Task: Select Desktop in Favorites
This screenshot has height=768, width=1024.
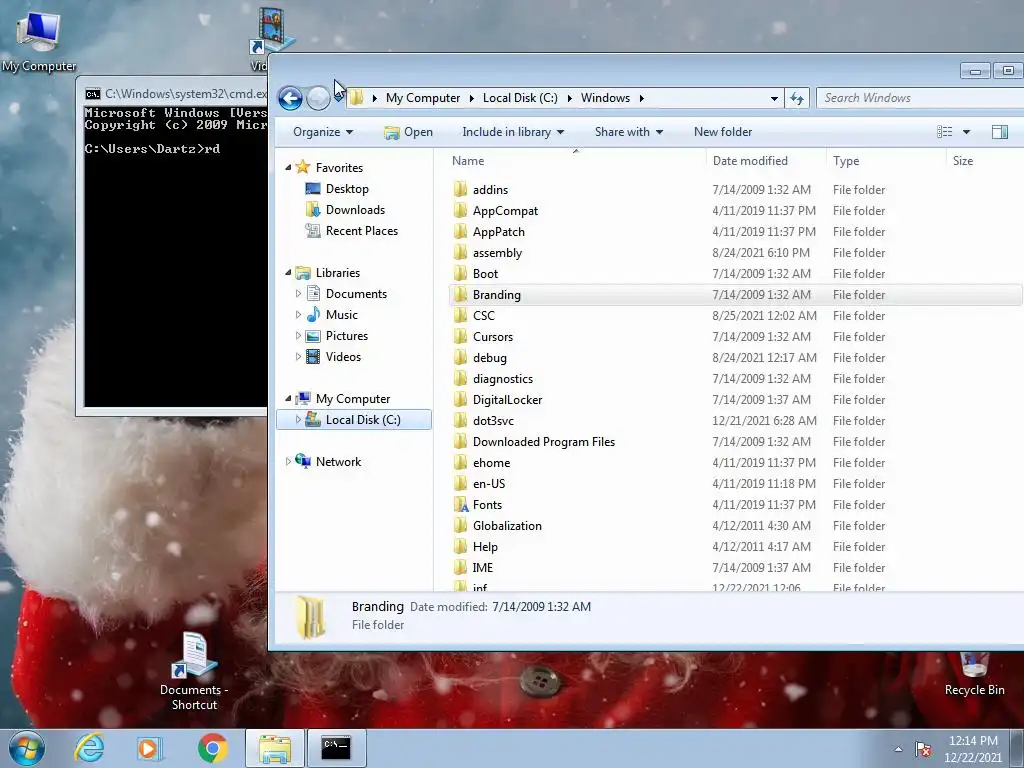Action: coord(347,189)
